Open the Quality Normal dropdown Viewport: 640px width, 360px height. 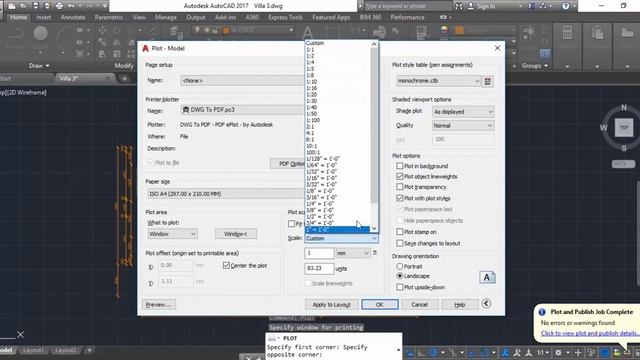(x=463, y=126)
